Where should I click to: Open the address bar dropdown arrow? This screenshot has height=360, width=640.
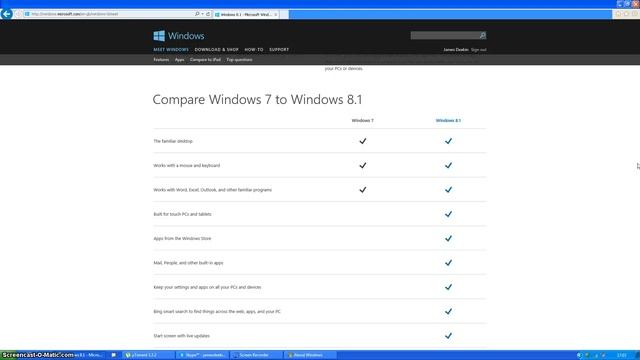tap(202, 14)
